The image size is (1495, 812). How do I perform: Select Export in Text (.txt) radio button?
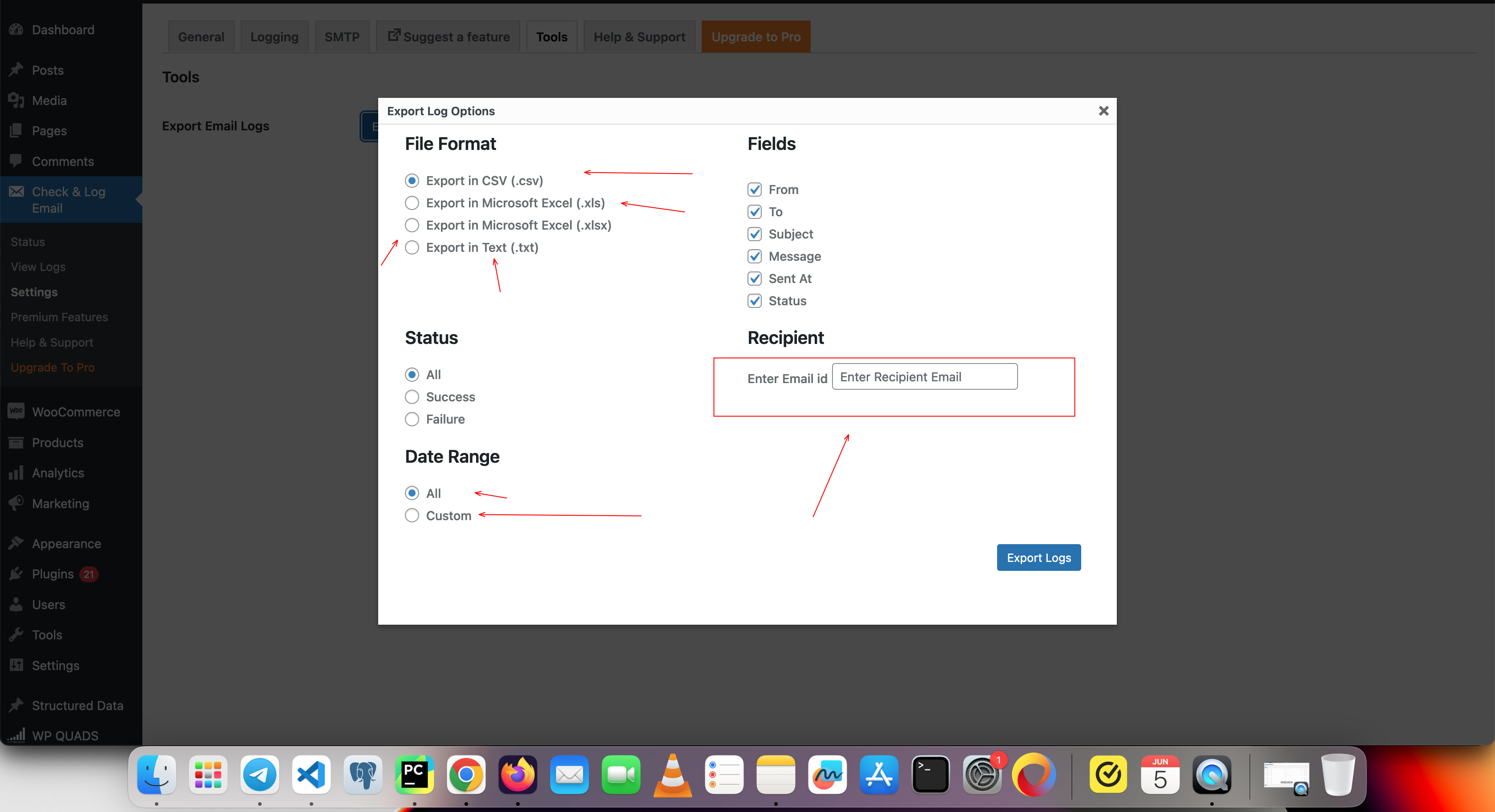click(412, 247)
